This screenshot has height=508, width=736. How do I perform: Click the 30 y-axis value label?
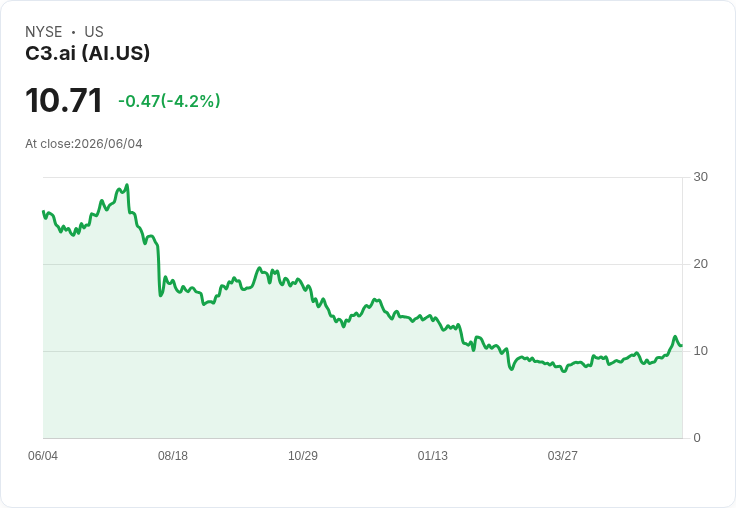click(x=700, y=177)
